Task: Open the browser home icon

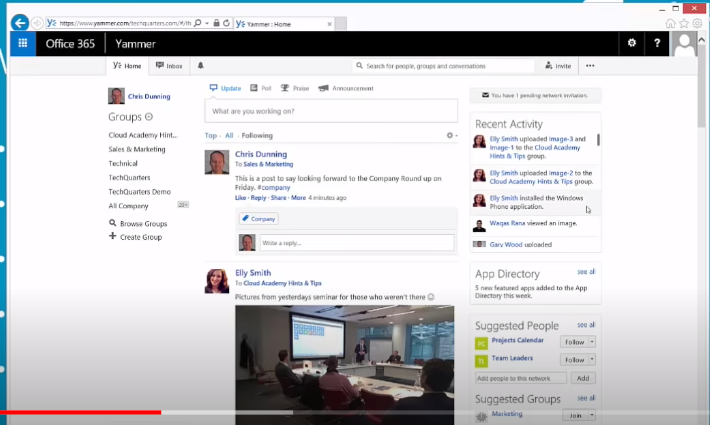Action: click(670, 23)
